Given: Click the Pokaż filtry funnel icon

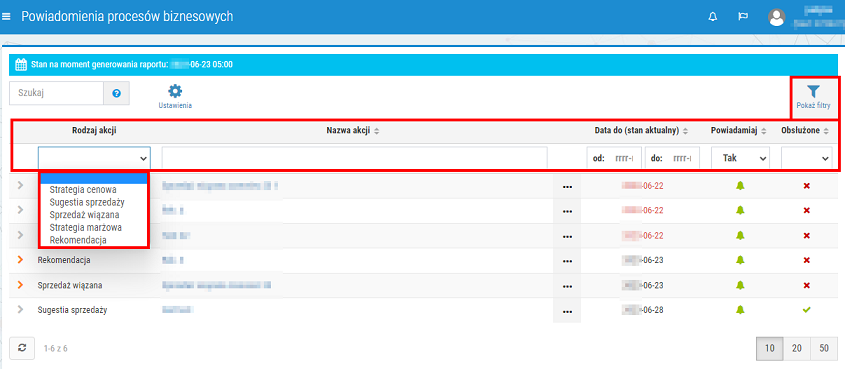Looking at the screenshot, I should click(x=814, y=92).
